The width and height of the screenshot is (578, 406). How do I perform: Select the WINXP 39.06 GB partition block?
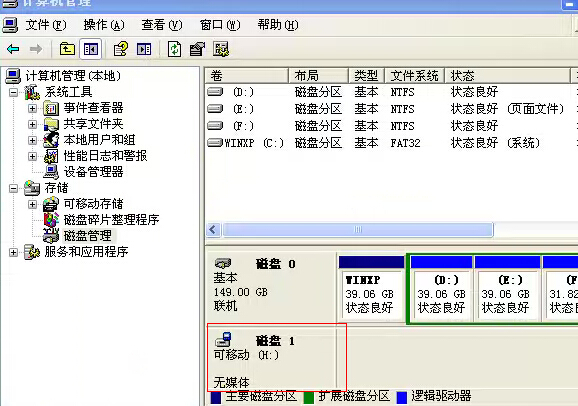pos(372,288)
